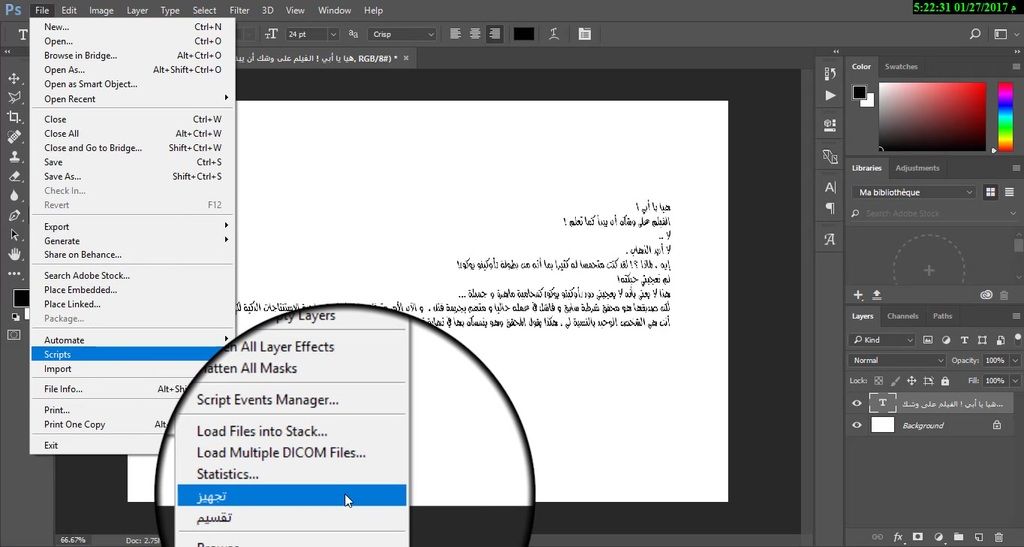The height and width of the screenshot is (547, 1024).
Task: Pick a color in the color field
Action: tap(933, 117)
